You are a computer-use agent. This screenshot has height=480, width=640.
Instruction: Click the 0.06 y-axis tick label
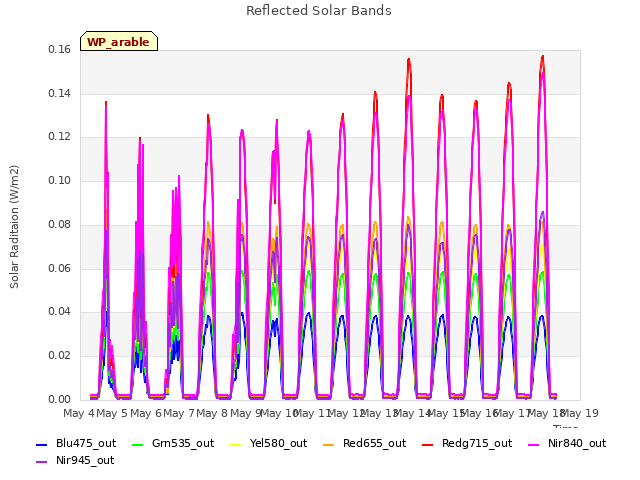coord(60,268)
